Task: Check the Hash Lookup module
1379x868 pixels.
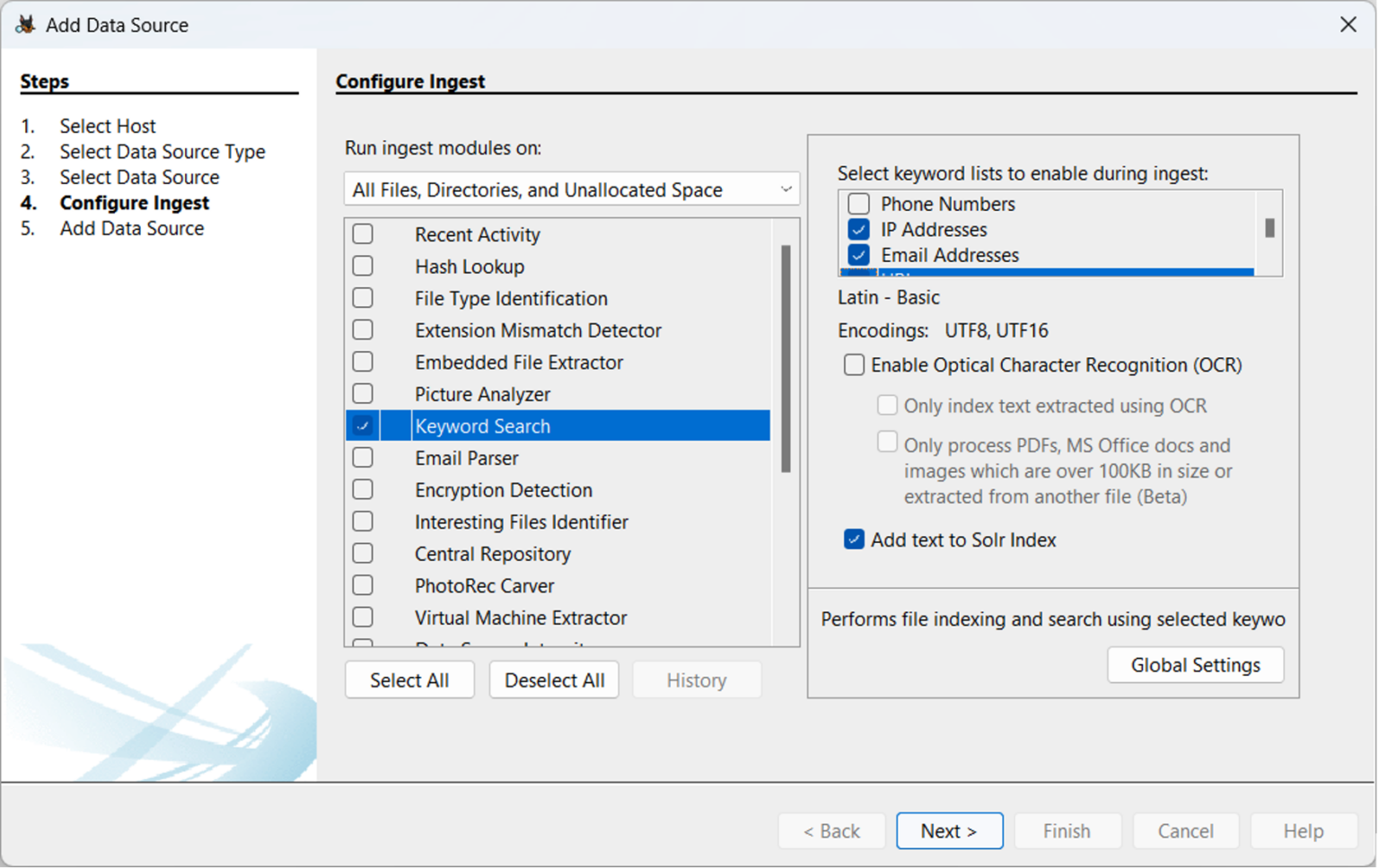Action: point(363,266)
